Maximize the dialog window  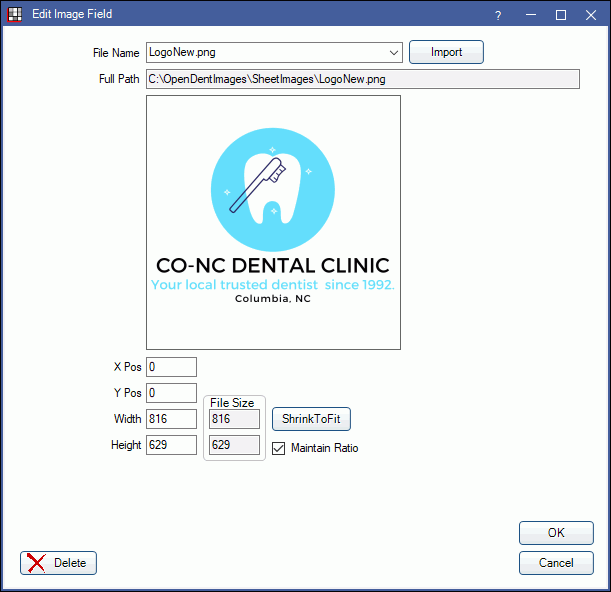point(561,15)
